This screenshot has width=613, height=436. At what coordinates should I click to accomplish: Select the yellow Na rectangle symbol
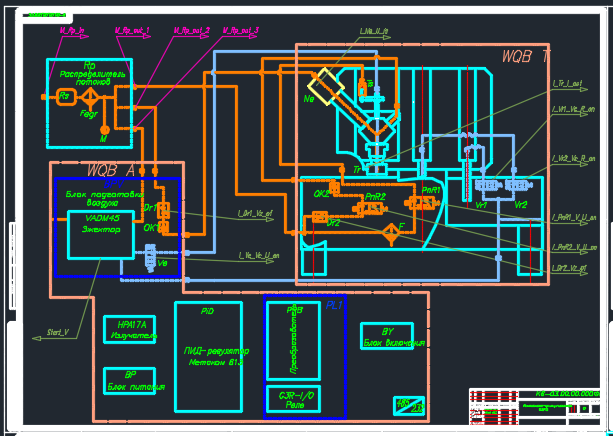coord(326,86)
